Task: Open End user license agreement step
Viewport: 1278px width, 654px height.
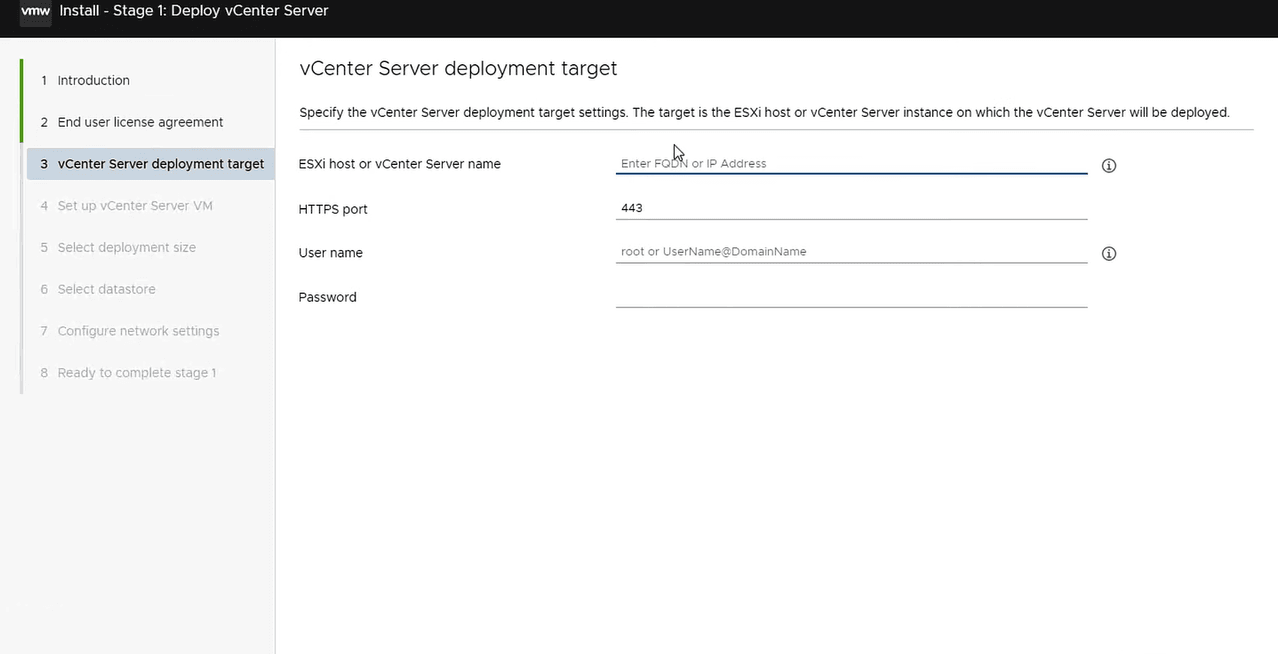Action: pos(140,122)
